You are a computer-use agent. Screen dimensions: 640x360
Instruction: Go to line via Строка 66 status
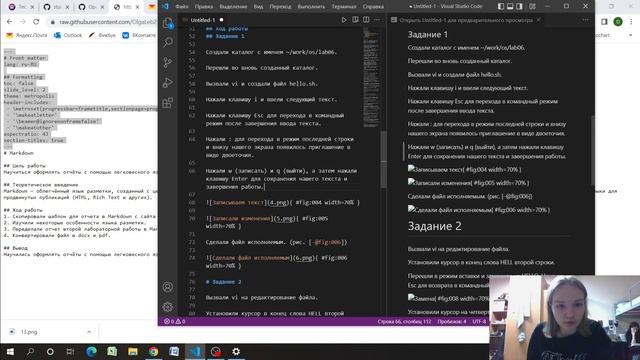click(x=404, y=321)
